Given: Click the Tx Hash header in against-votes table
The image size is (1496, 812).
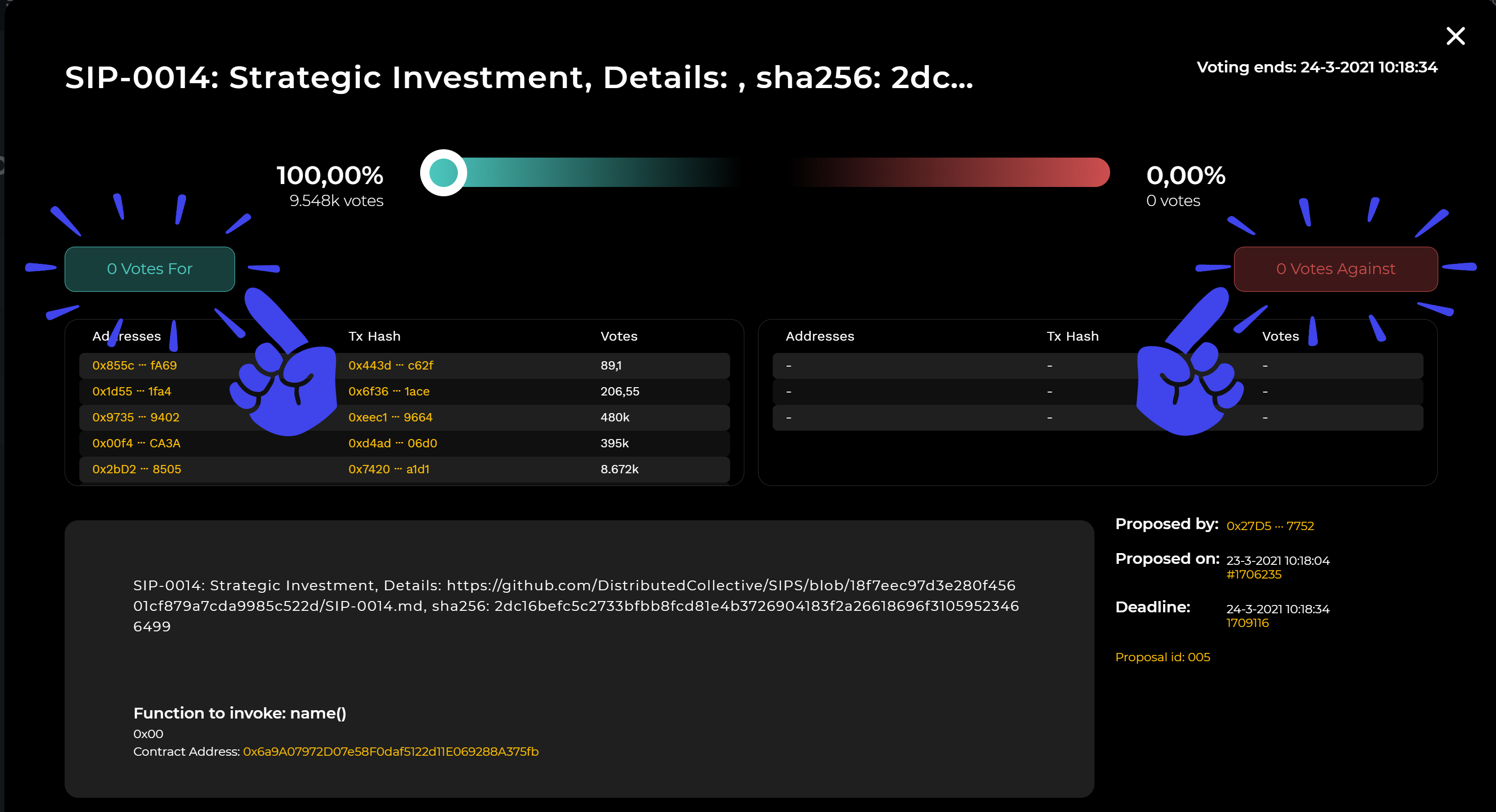Looking at the screenshot, I should click(1072, 337).
